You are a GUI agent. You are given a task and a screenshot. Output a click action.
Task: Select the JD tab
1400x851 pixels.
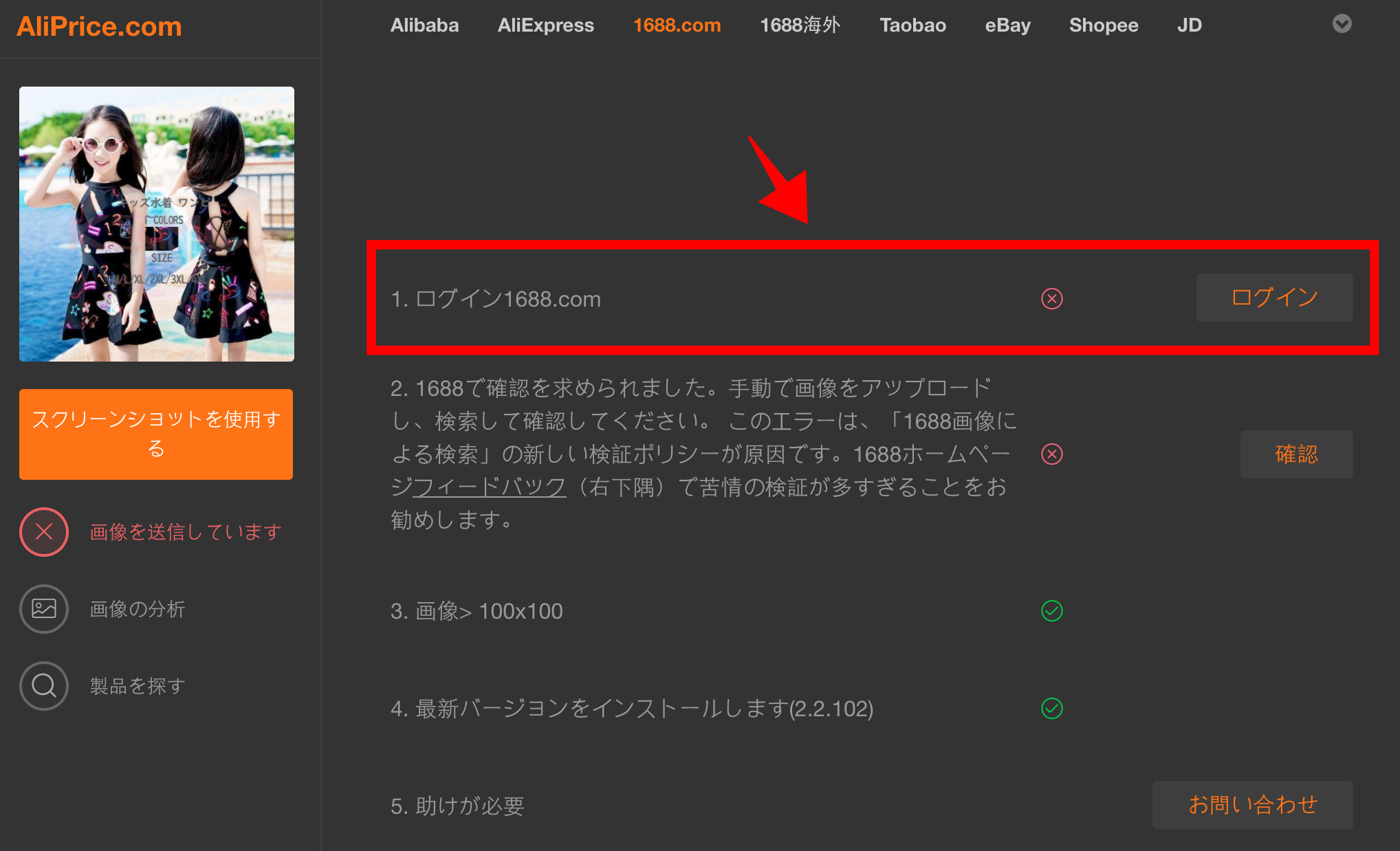(x=1190, y=25)
